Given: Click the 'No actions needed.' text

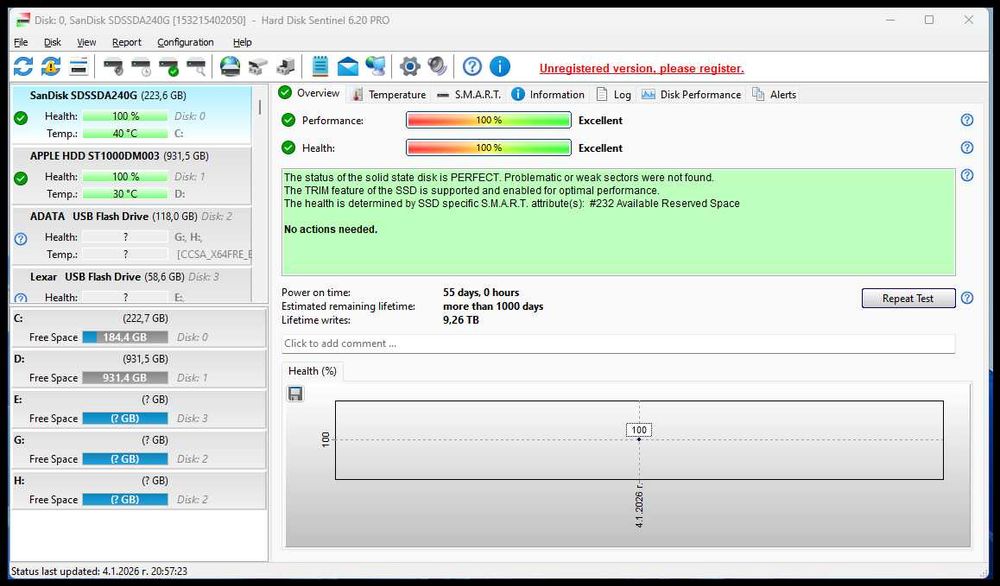Looking at the screenshot, I should (x=330, y=230).
